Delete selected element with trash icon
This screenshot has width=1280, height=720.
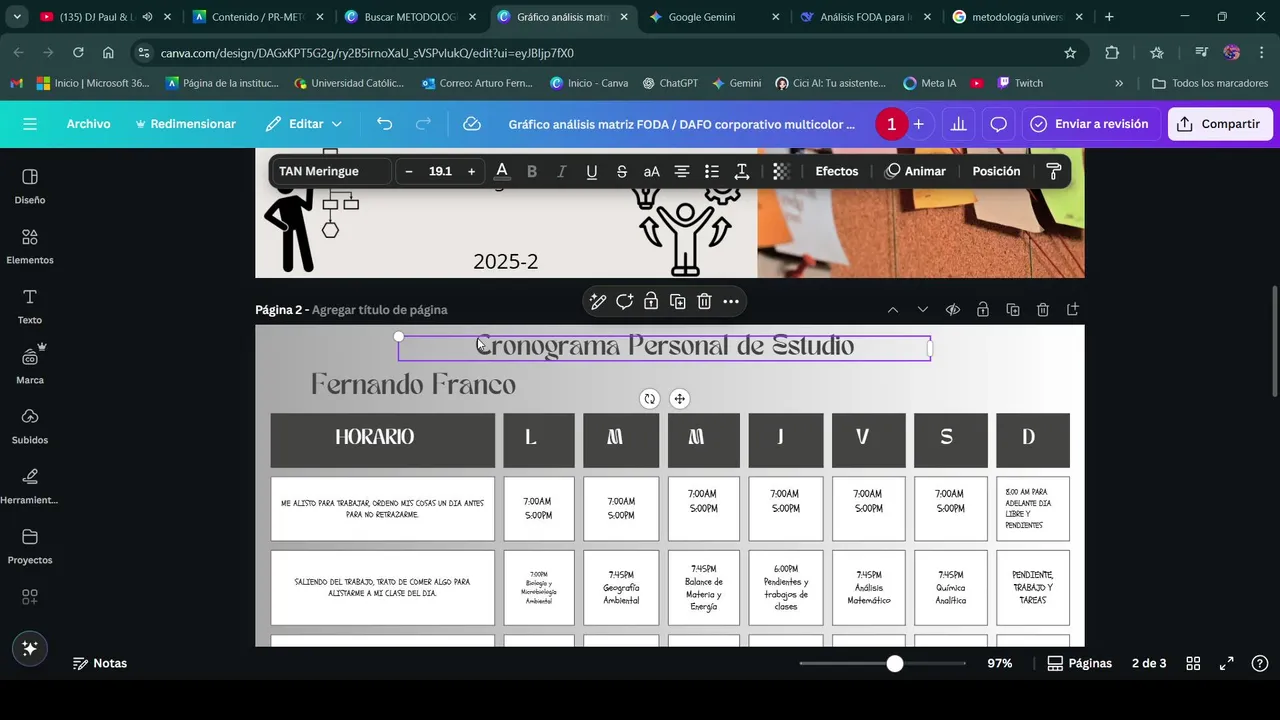click(704, 301)
